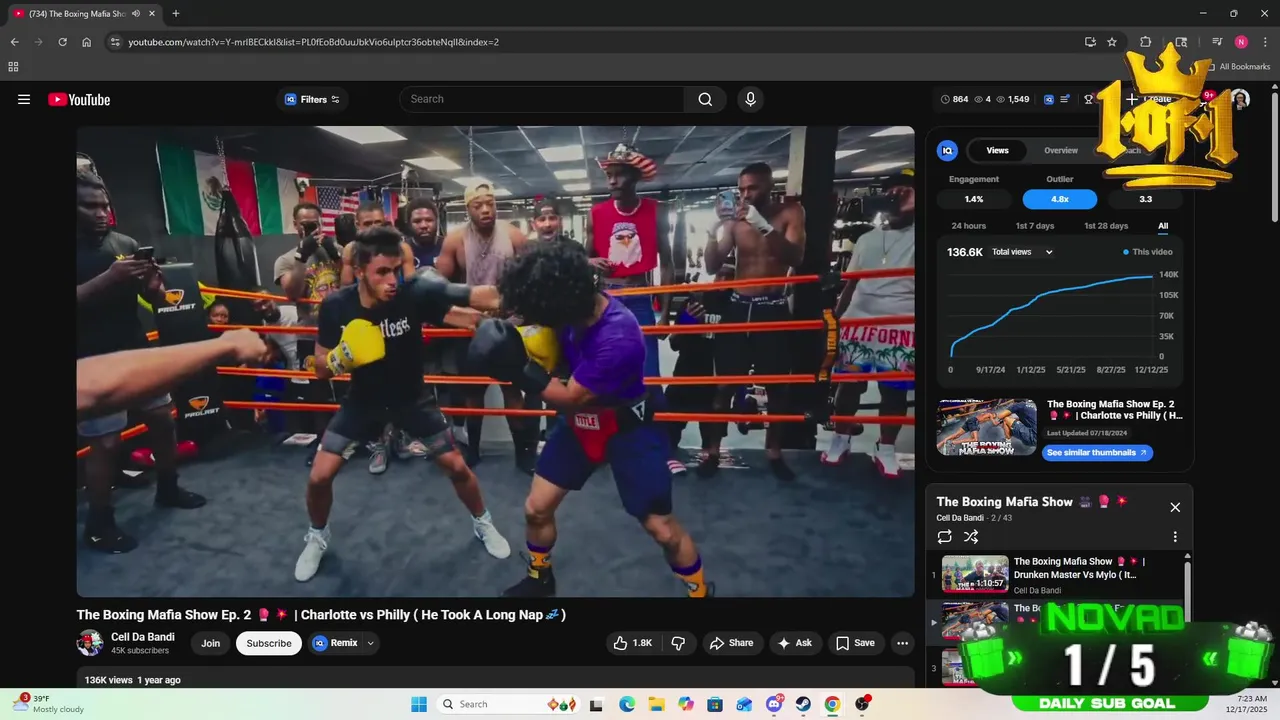Click the Share button
This screenshot has height=720, width=1280.
click(731, 643)
